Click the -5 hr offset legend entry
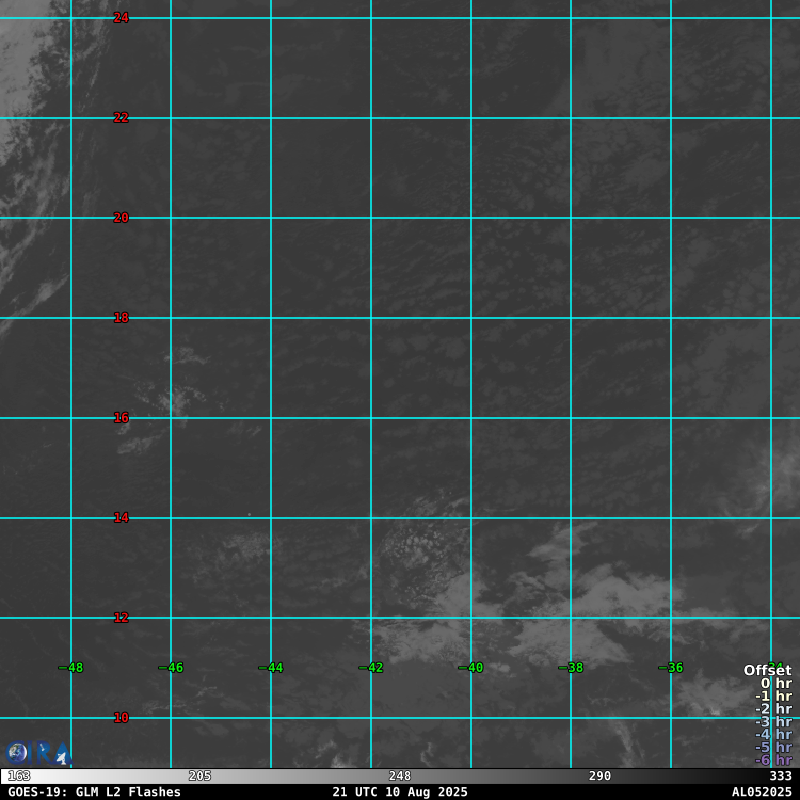Image resolution: width=800 pixels, height=800 pixels. 773,747
